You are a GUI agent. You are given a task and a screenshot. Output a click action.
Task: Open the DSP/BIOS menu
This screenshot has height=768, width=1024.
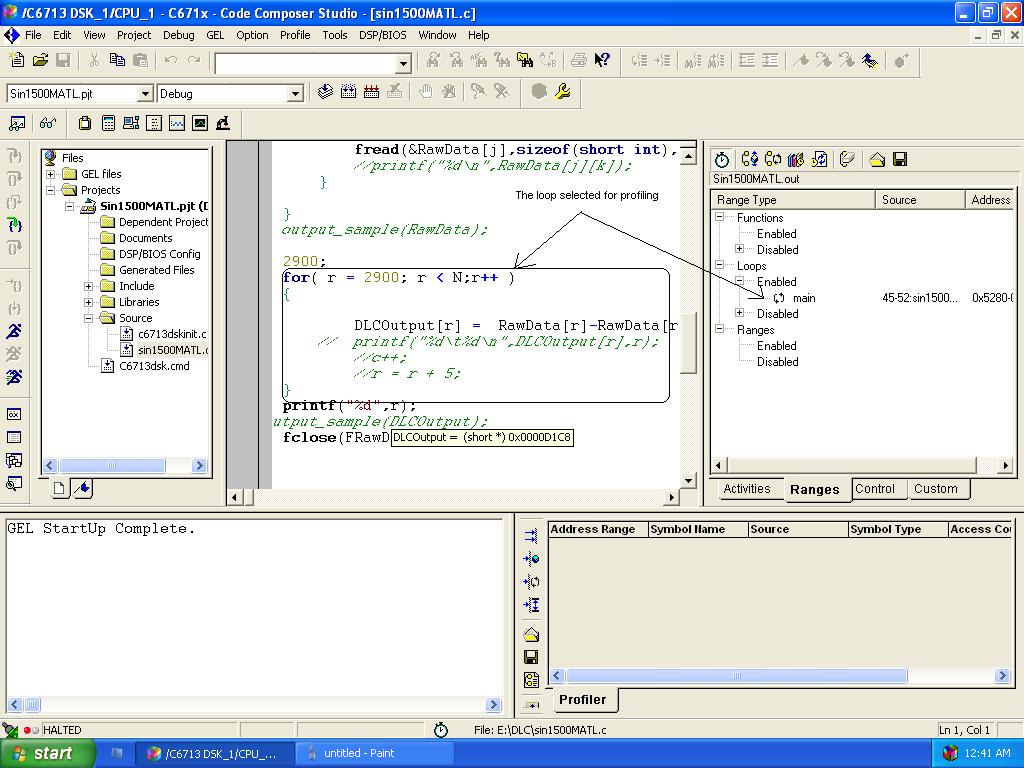pyautogui.click(x=383, y=35)
